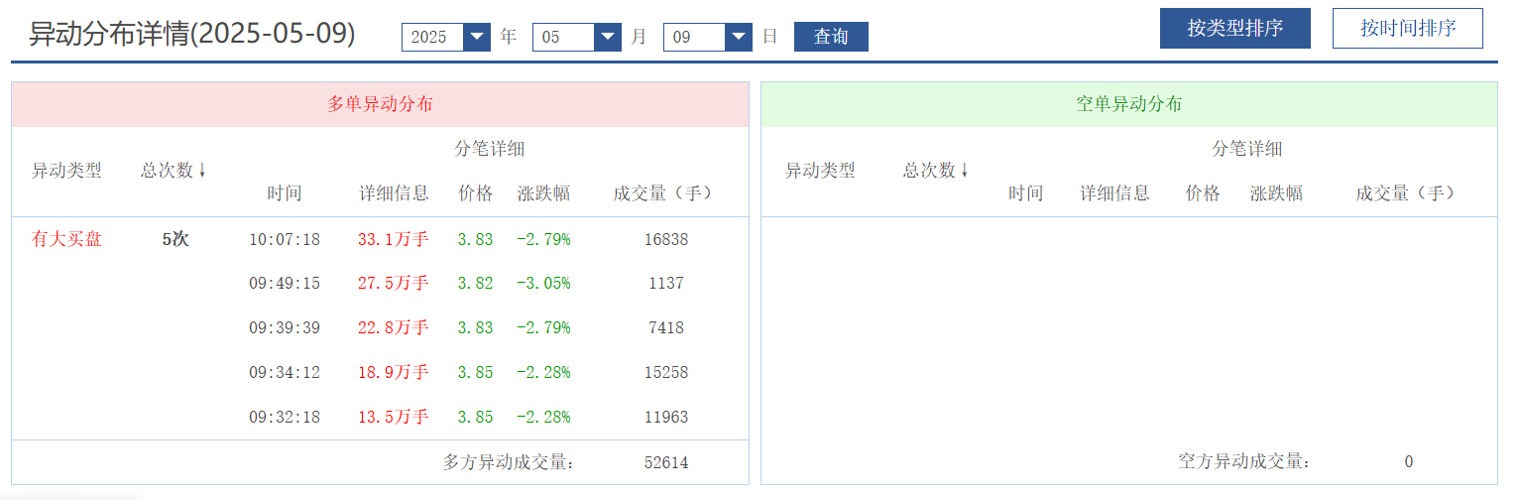Click the volume 11963 cell
The height and width of the screenshot is (500, 1519).
pos(666,416)
